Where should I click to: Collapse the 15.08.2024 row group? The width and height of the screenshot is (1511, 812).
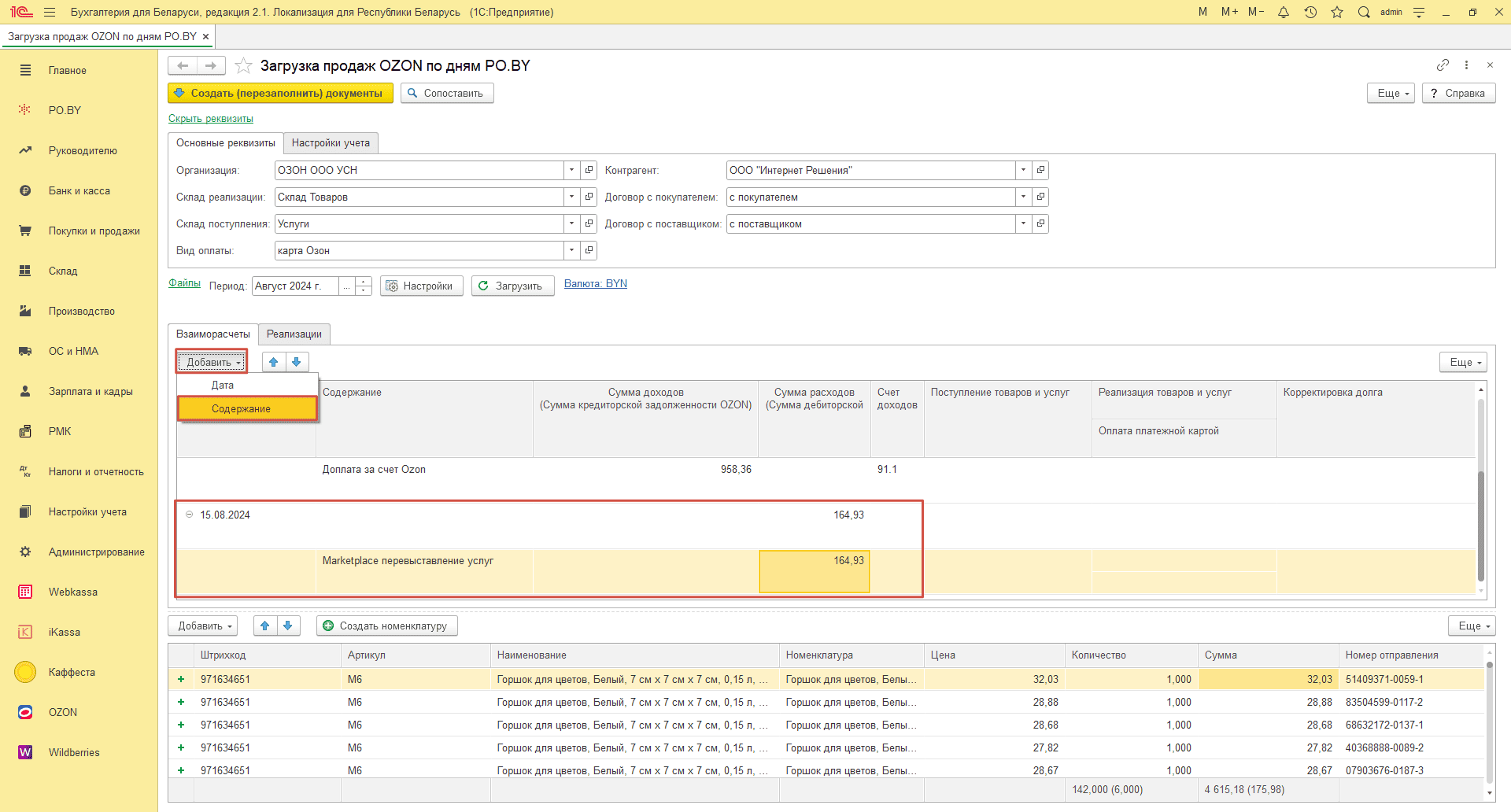[x=189, y=515]
